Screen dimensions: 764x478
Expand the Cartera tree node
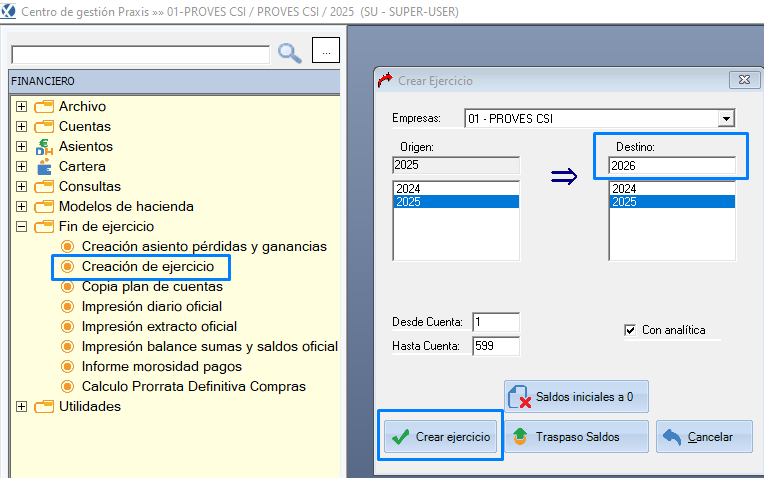(x=21, y=166)
